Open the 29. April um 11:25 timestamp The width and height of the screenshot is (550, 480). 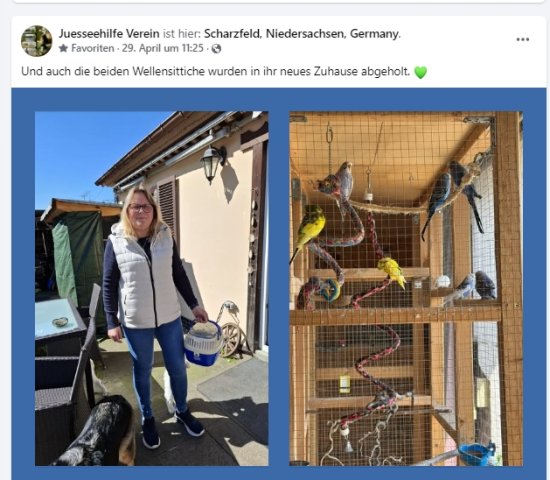(163, 48)
